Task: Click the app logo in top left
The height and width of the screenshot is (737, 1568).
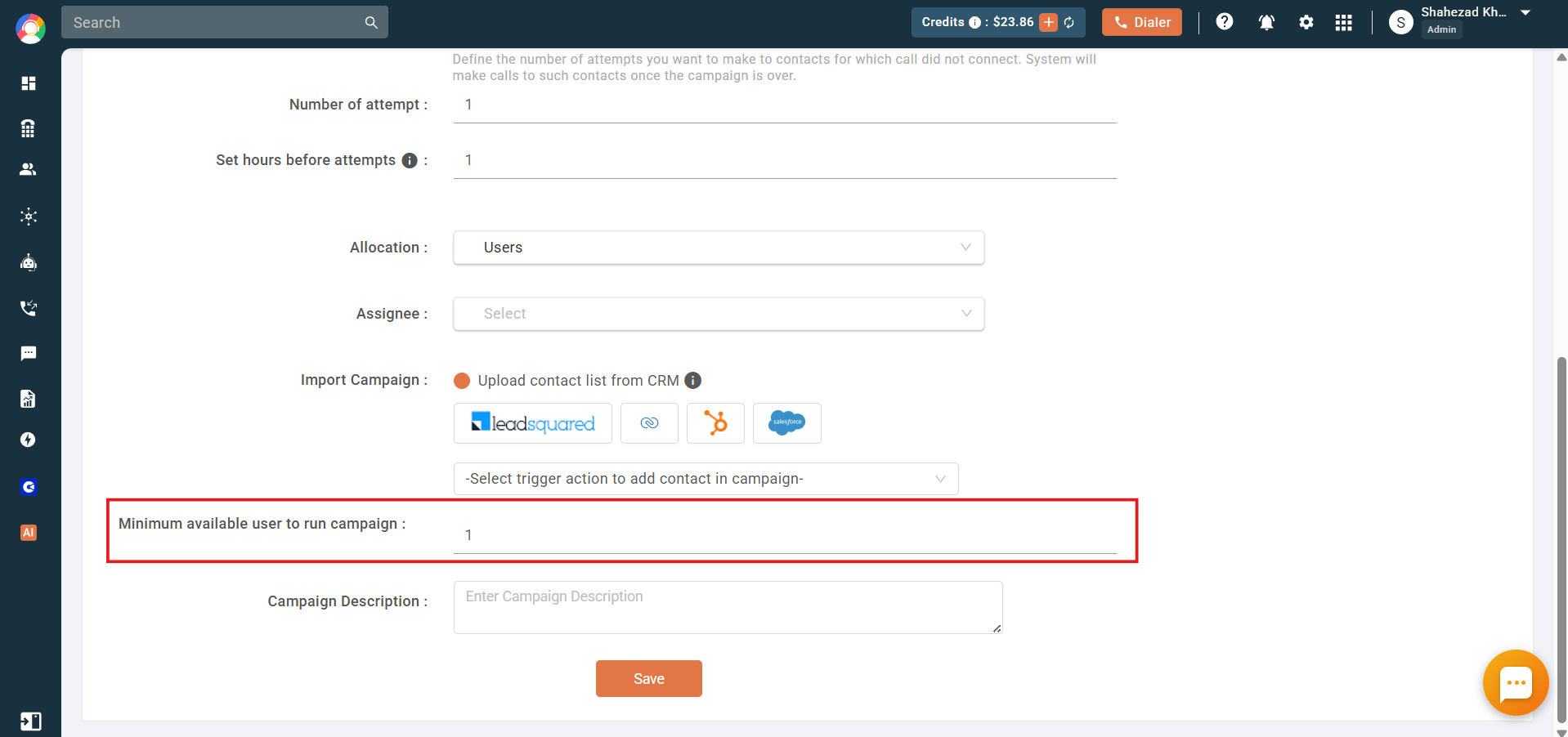Action: [x=30, y=29]
